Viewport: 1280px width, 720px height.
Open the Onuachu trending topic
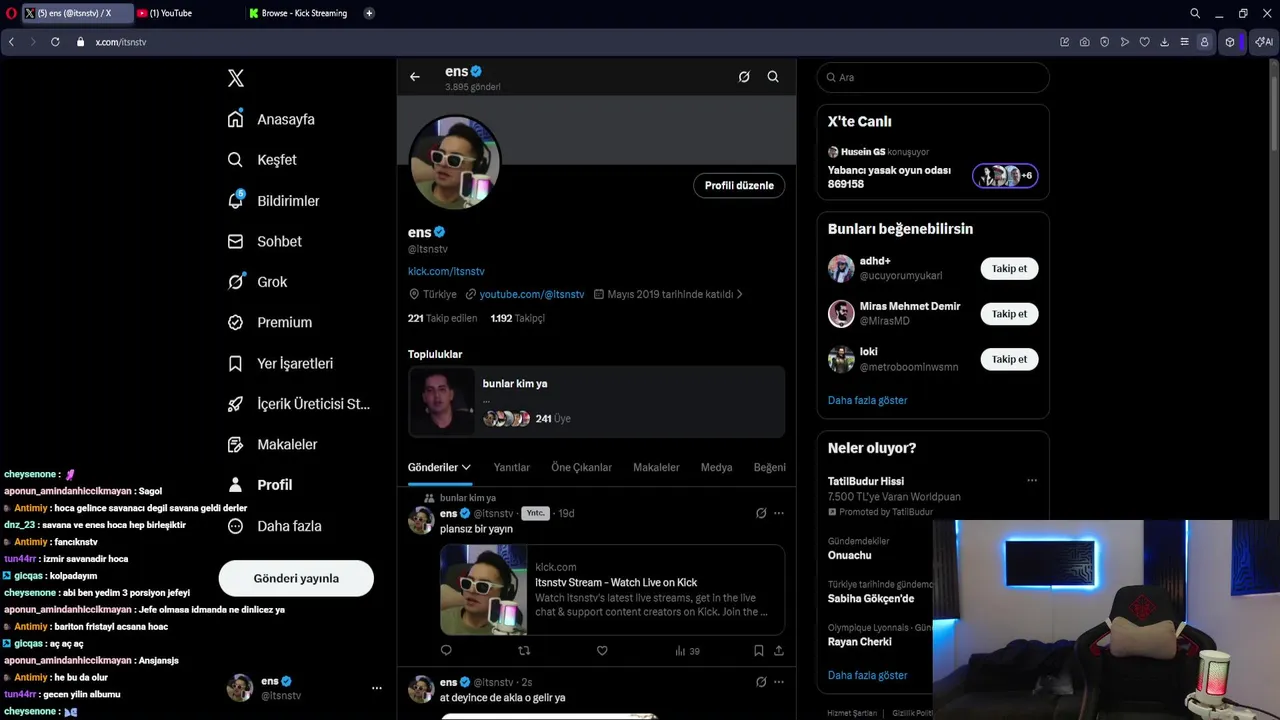[849, 555]
